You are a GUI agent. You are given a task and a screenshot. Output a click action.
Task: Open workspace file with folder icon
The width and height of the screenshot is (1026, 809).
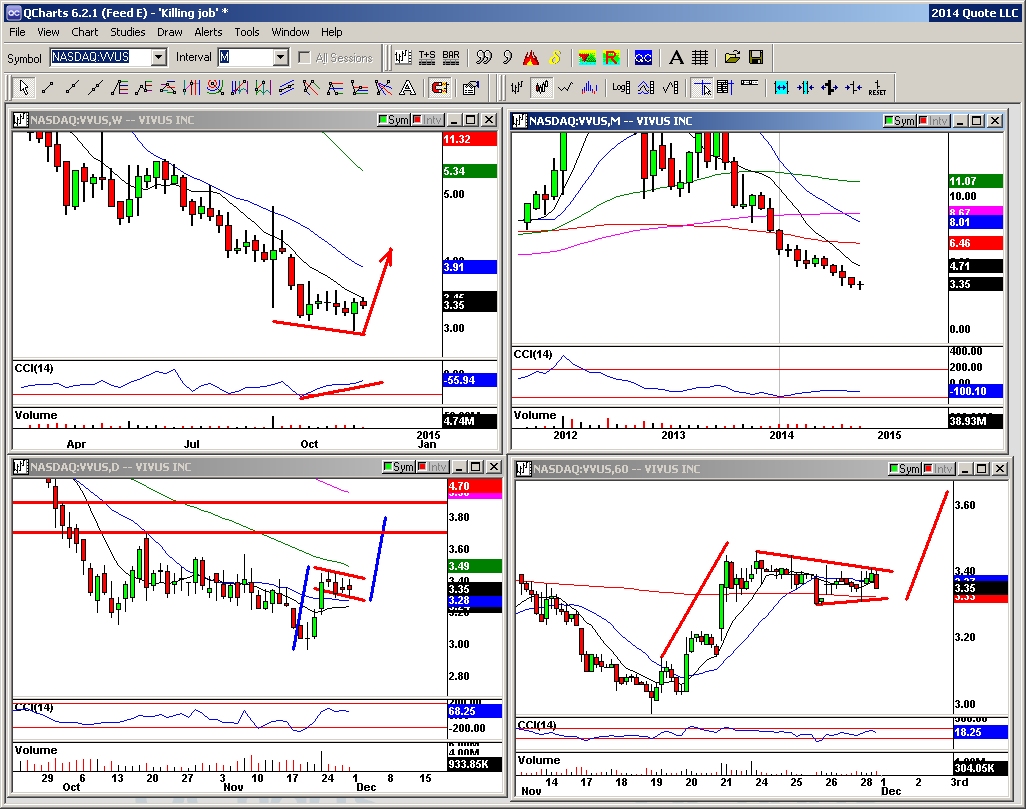[732, 58]
